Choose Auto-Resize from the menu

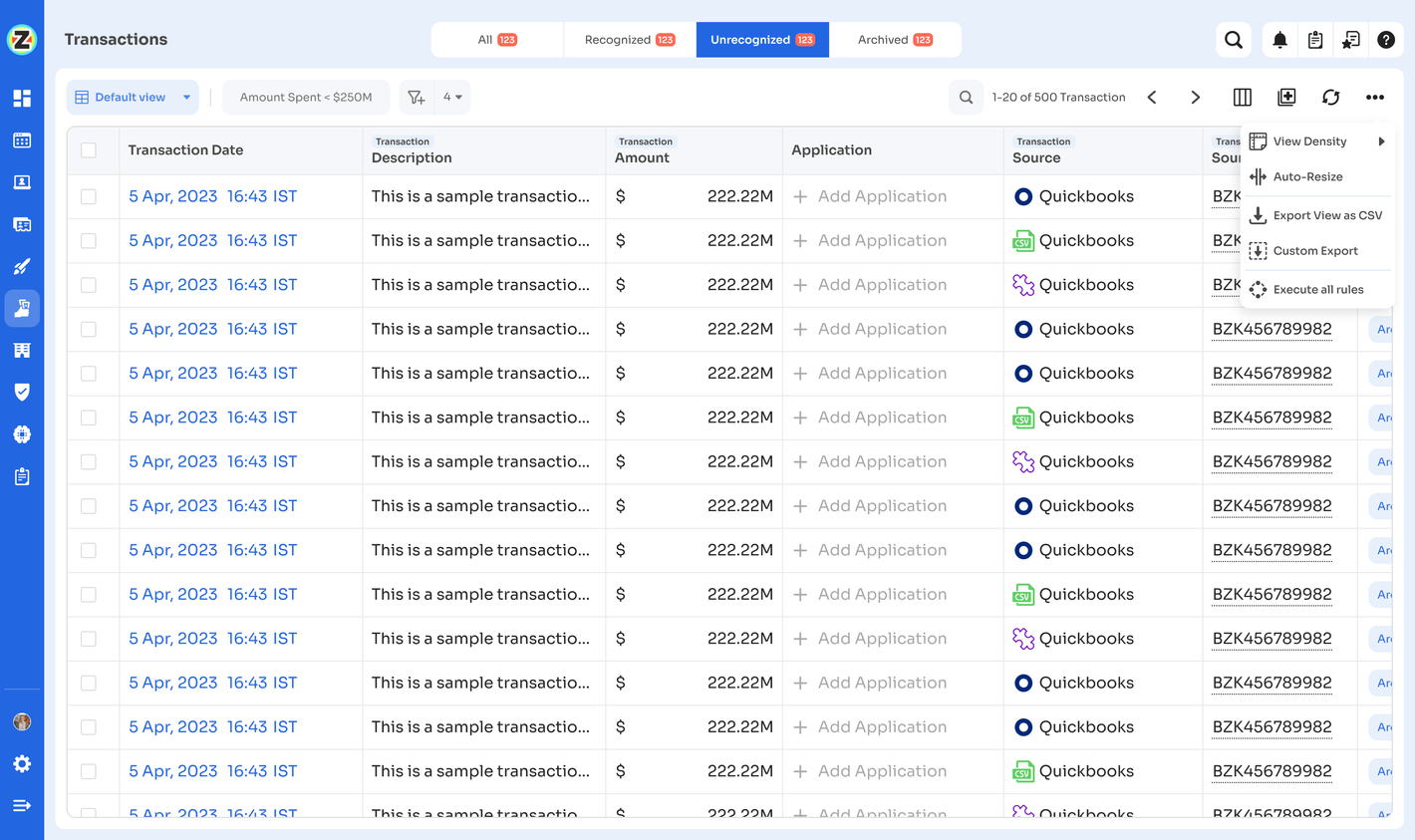click(1317, 176)
